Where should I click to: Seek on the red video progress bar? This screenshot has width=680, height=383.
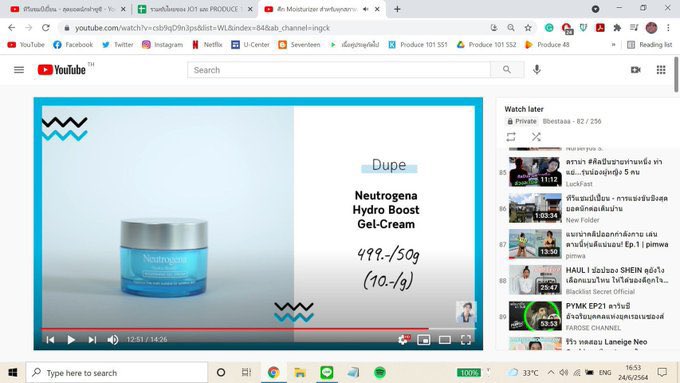(x=258, y=329)
